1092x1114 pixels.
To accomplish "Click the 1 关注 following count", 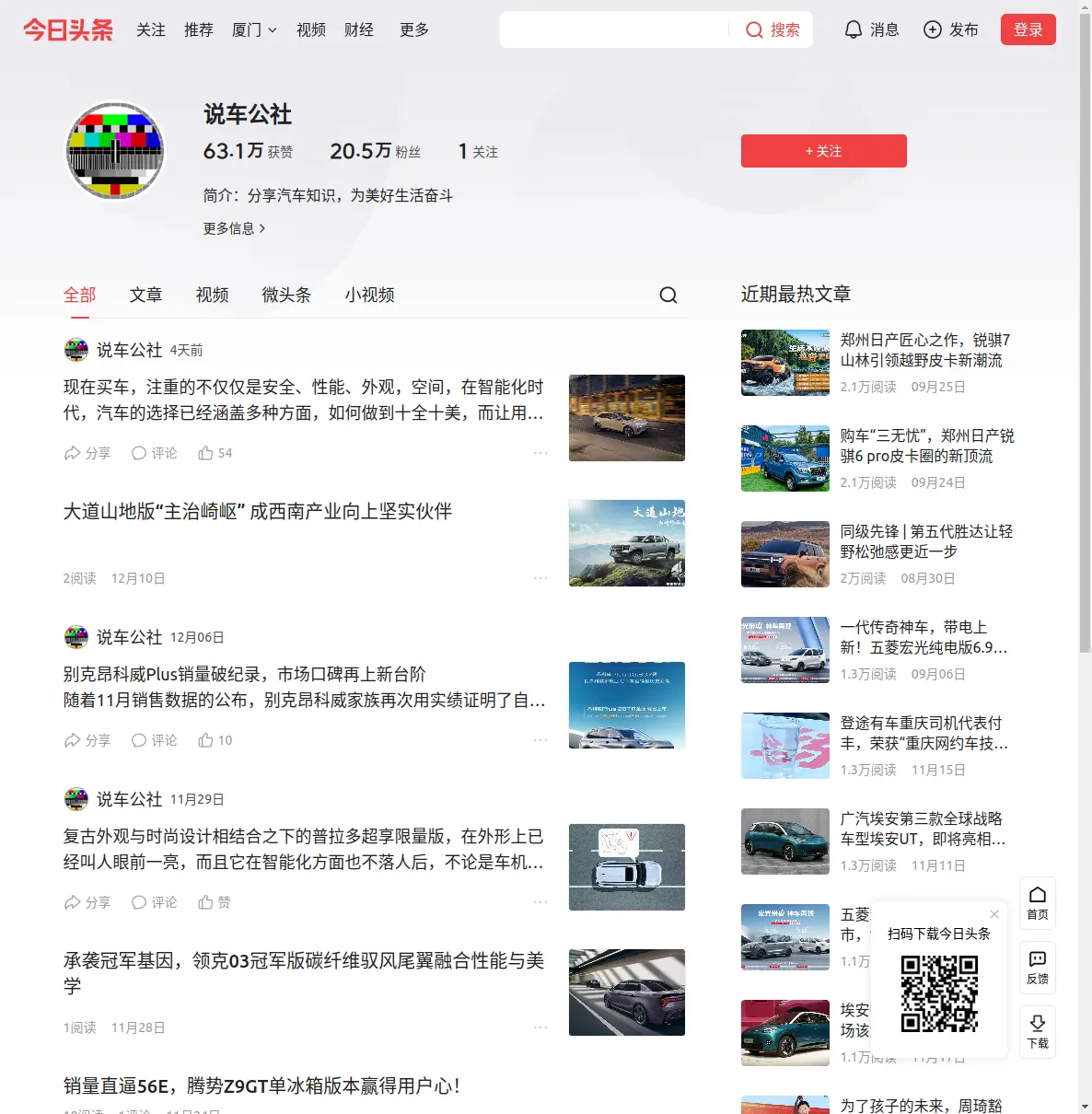I will (478, 151).
